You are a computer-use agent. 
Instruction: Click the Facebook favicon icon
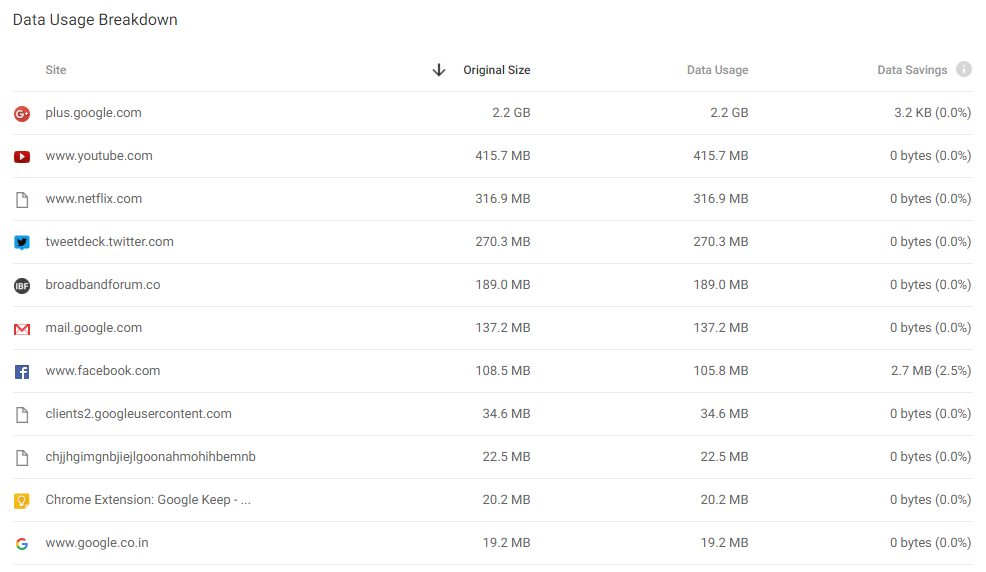coord(22,372)
